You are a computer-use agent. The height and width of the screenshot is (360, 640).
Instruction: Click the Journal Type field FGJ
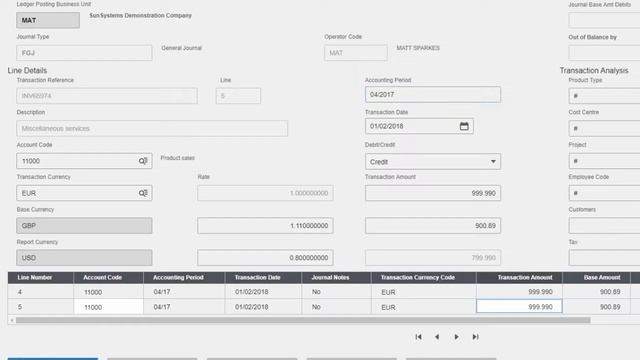point(84,53)
